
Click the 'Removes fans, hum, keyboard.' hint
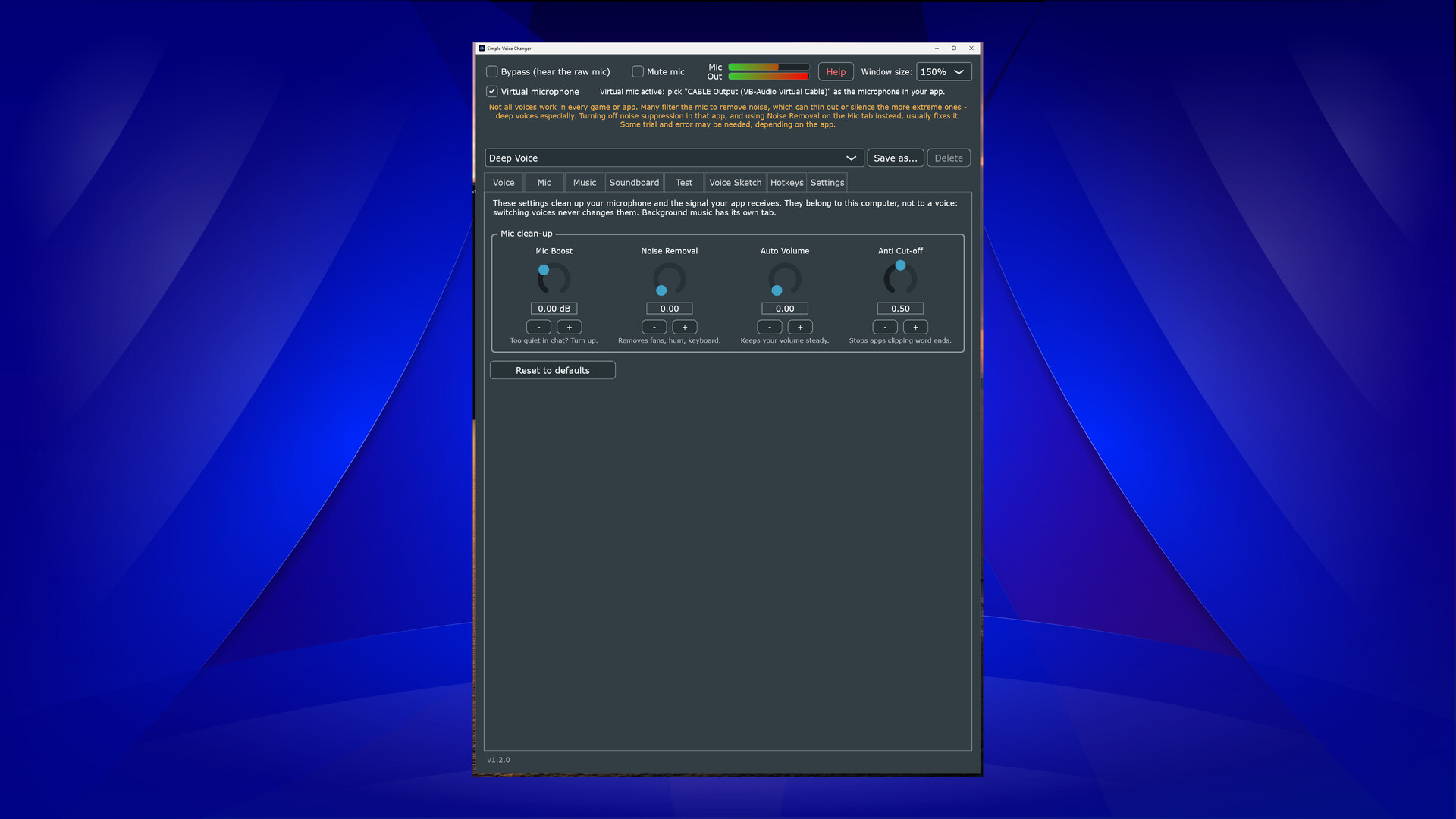point(669,341)
